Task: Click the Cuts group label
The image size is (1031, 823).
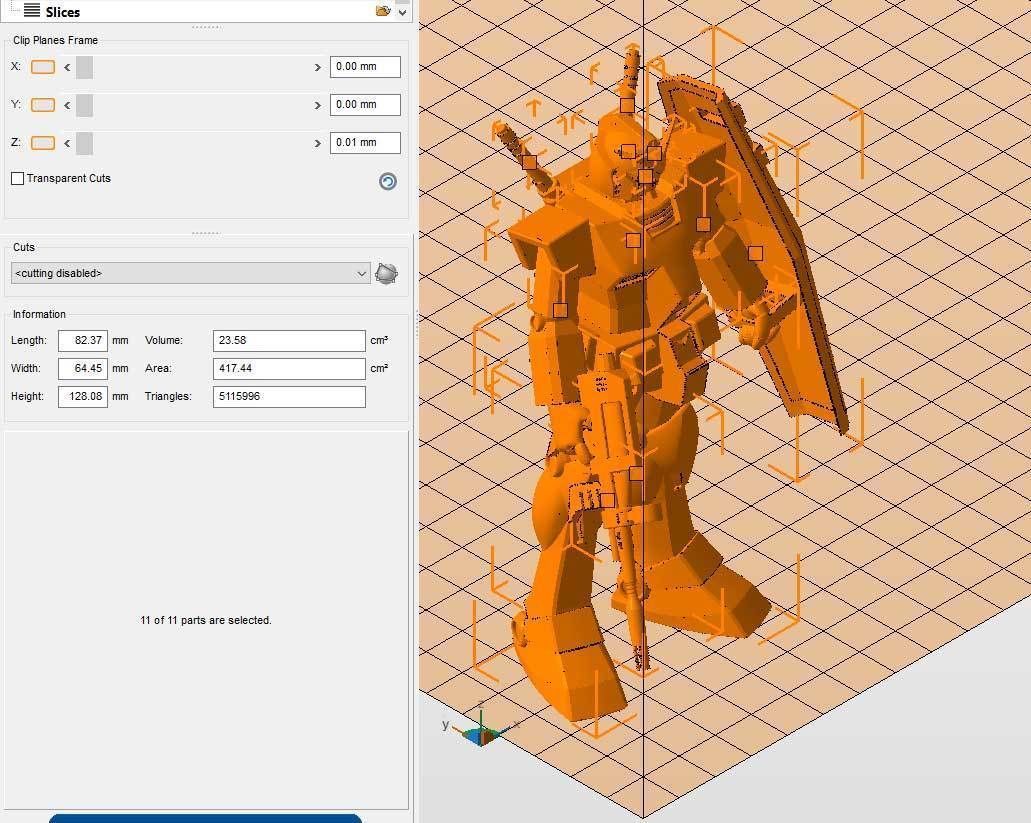Action: pyautogui.click(x=24, y=247)
